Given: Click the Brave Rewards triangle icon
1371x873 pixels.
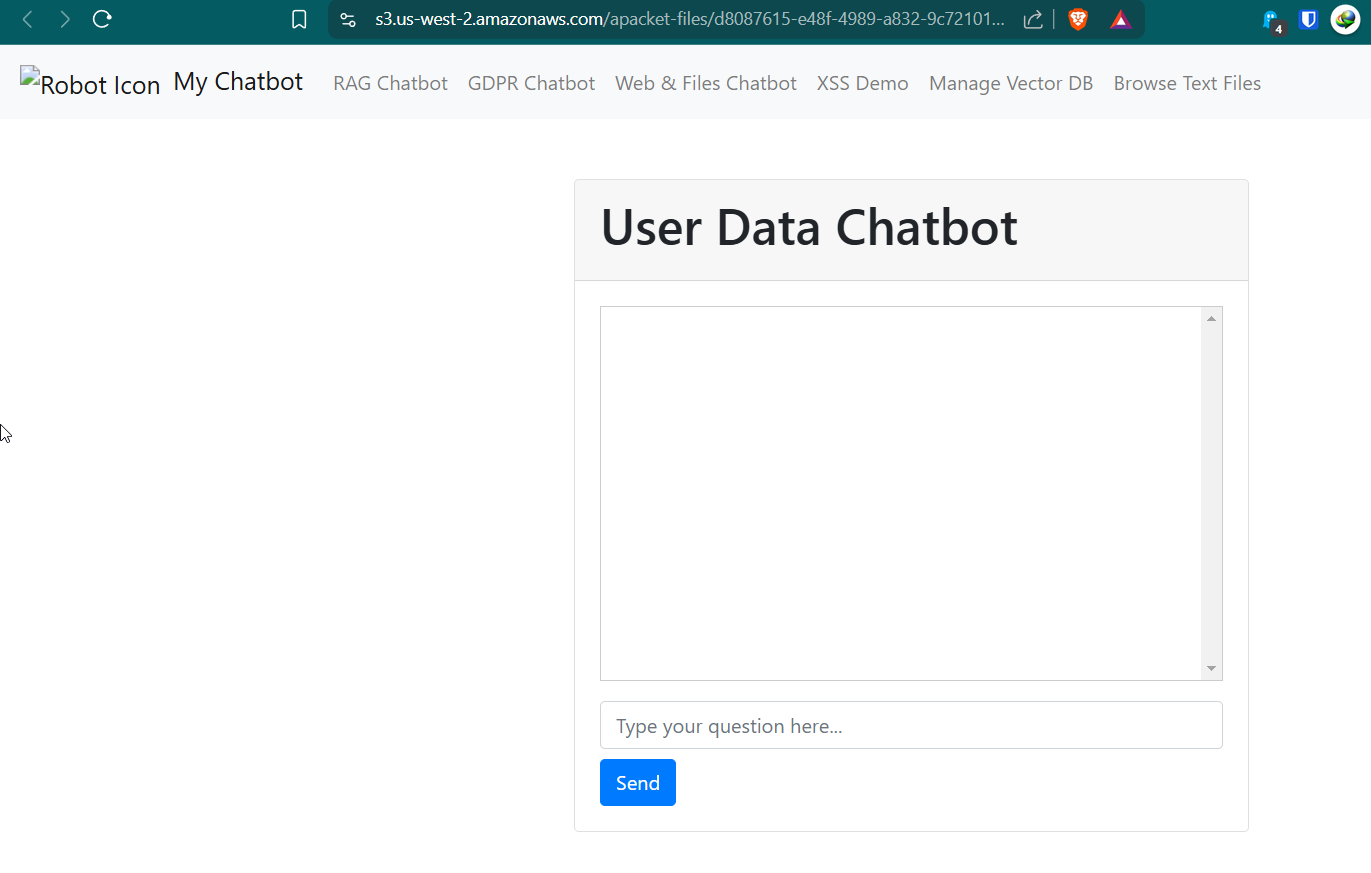Looking at the screenshot, I should click(1120, 20).
